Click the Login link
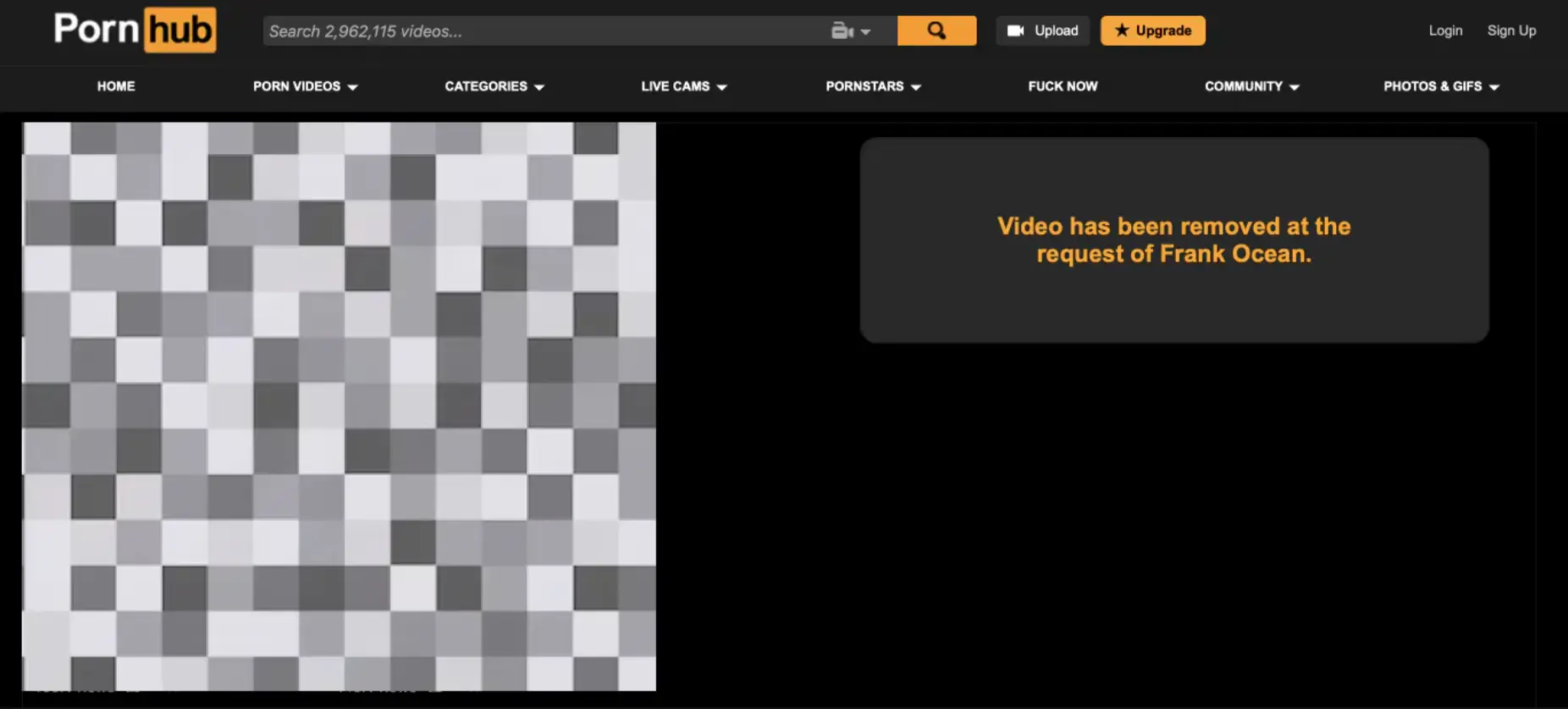Viewport: 1568px width, 709px height. coord(1445,30)
